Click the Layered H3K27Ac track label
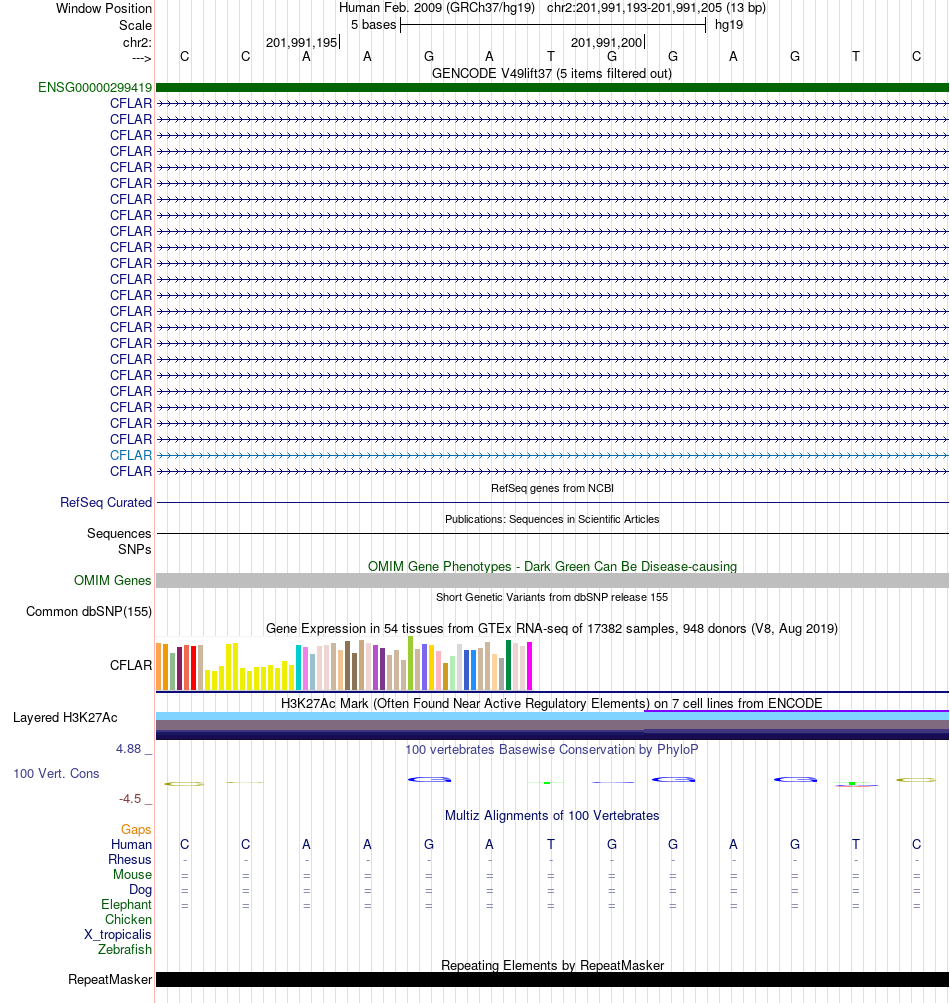 pyautogui.click(x=65, y=718)
